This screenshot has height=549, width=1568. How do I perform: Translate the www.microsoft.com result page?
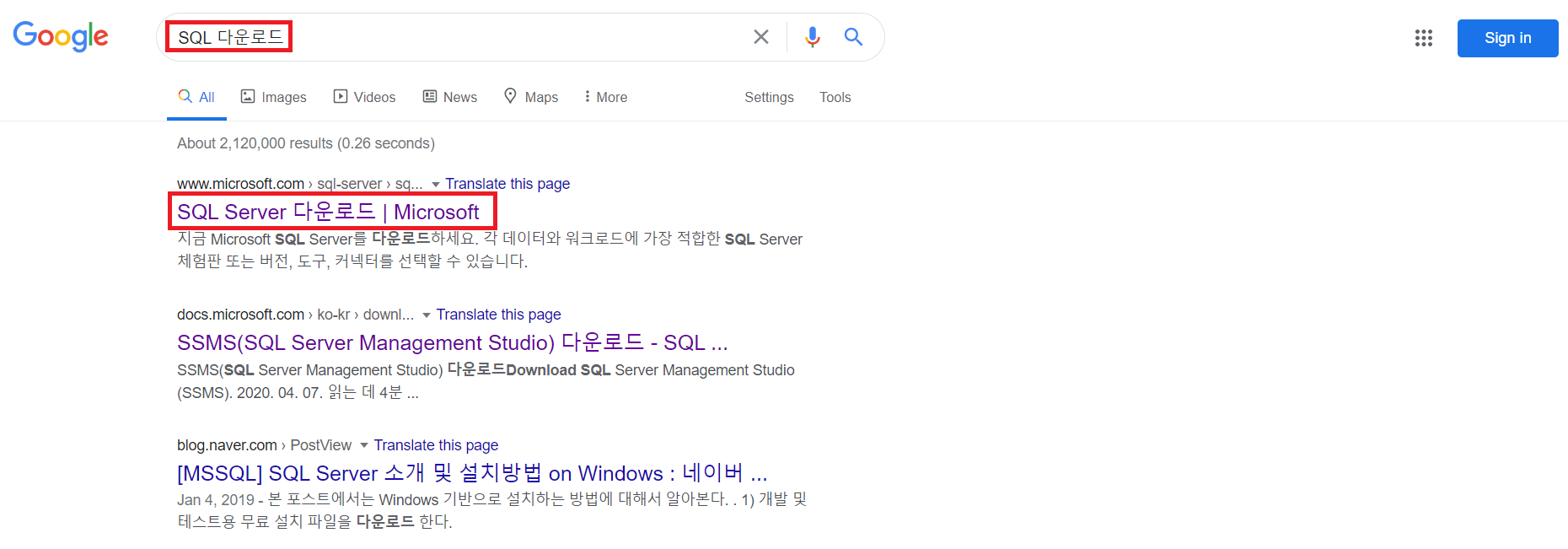tap(507, 184)
